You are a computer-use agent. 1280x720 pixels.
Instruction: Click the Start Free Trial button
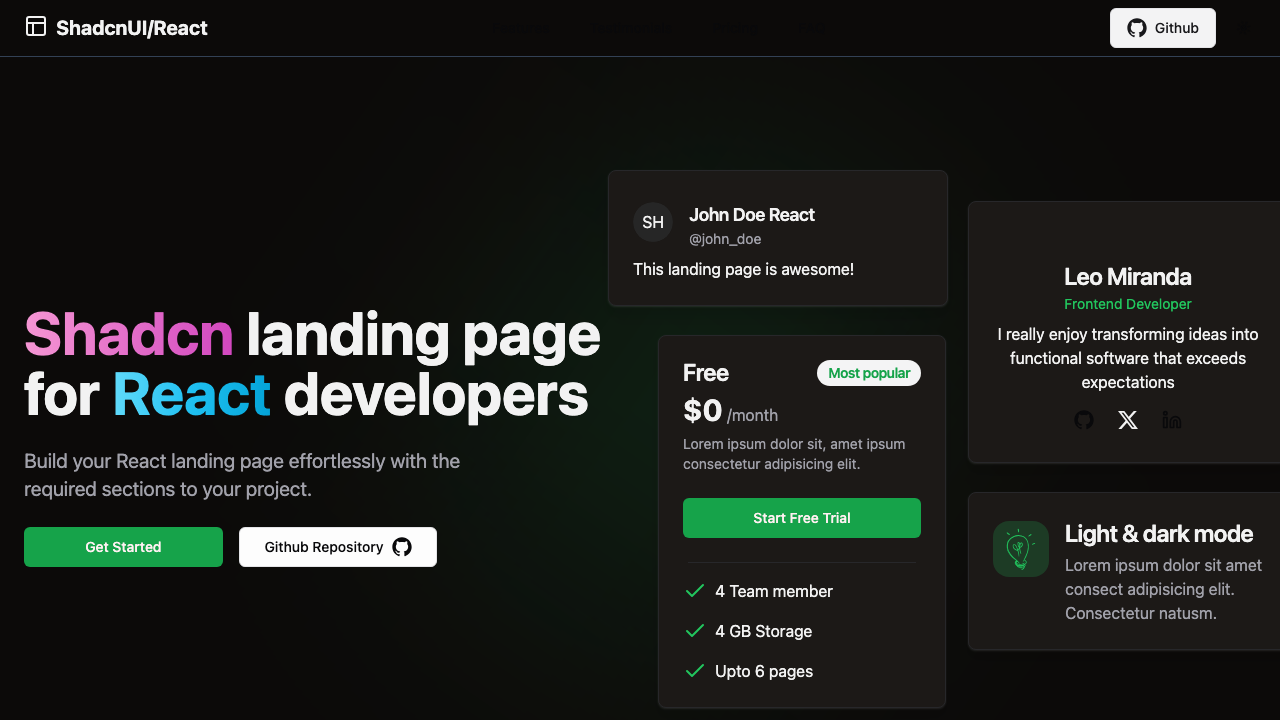801,517
